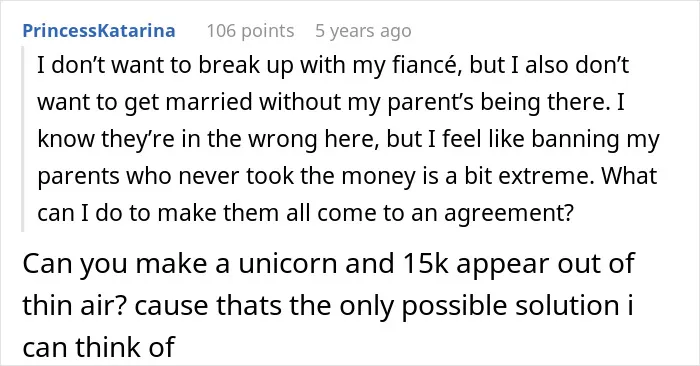Click the quoted line starting 'know they're in the wrong'
Viewport: 700px width, 366px height.
pos(348,139)
